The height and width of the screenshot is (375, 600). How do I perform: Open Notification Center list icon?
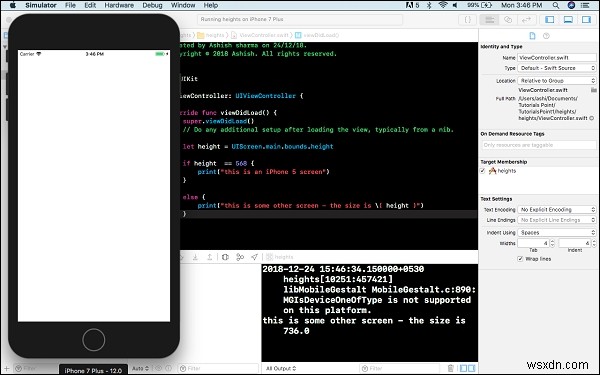click(585, 5)
